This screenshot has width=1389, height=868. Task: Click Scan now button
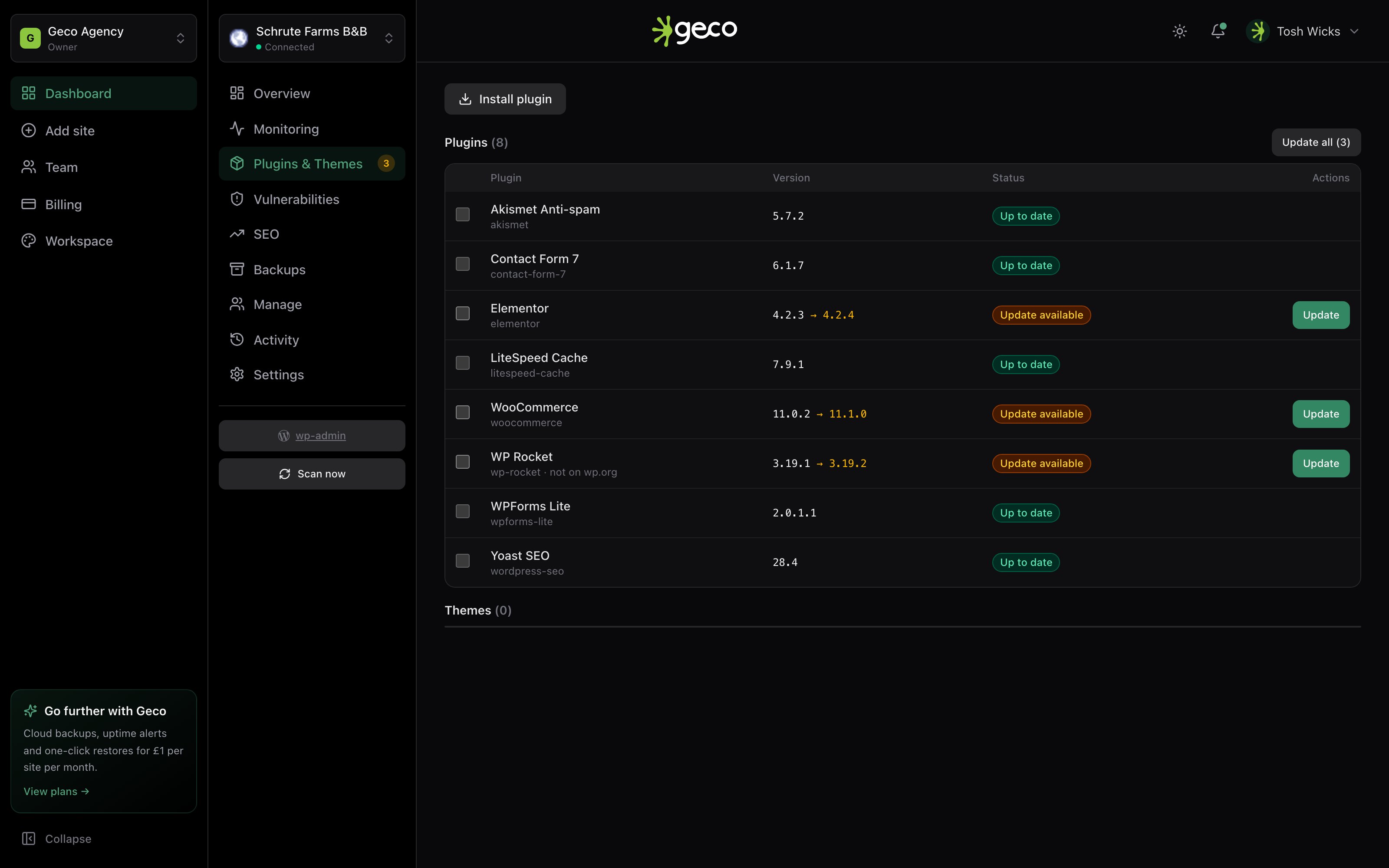tap(312, 473)
